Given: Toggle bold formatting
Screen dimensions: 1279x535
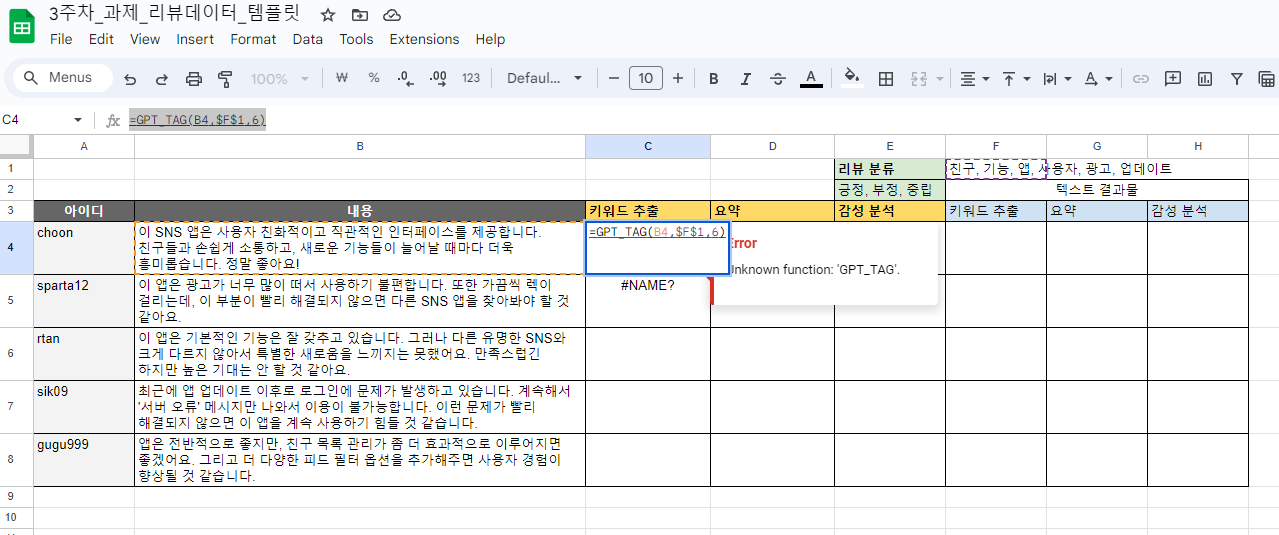Looking at the screenshot, I should coord(714,78).
